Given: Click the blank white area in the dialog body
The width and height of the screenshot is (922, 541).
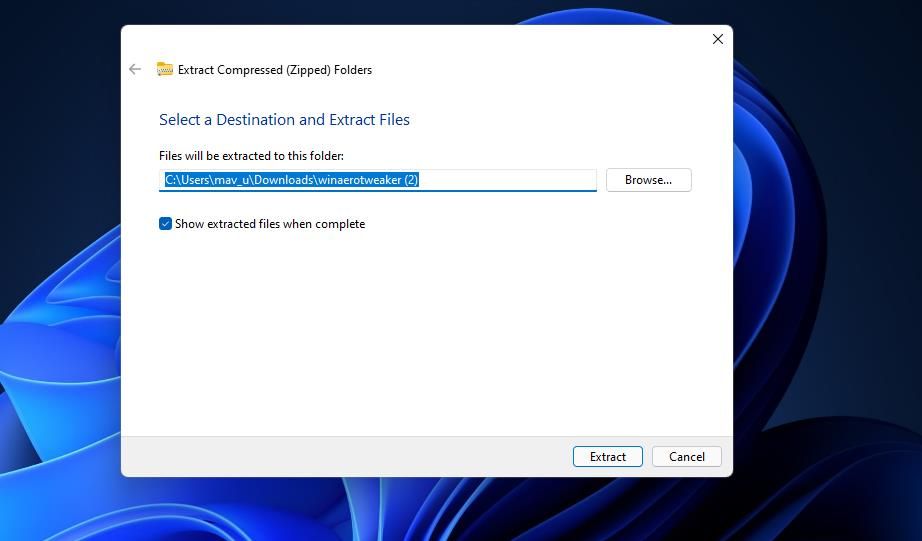Looking at the screenshot, I should [420, 330].
